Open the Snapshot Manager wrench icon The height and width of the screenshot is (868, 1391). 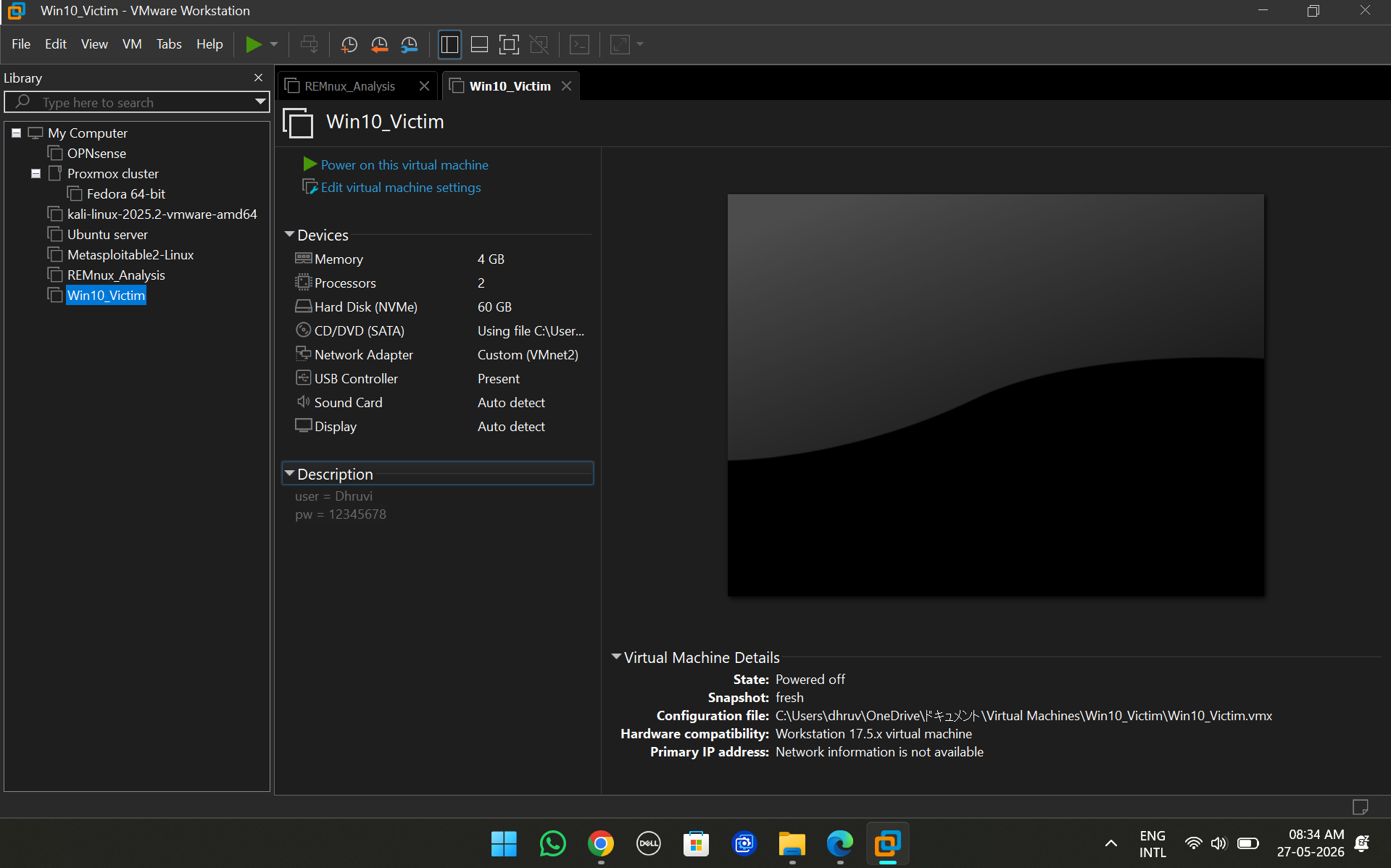coord(410,44)
